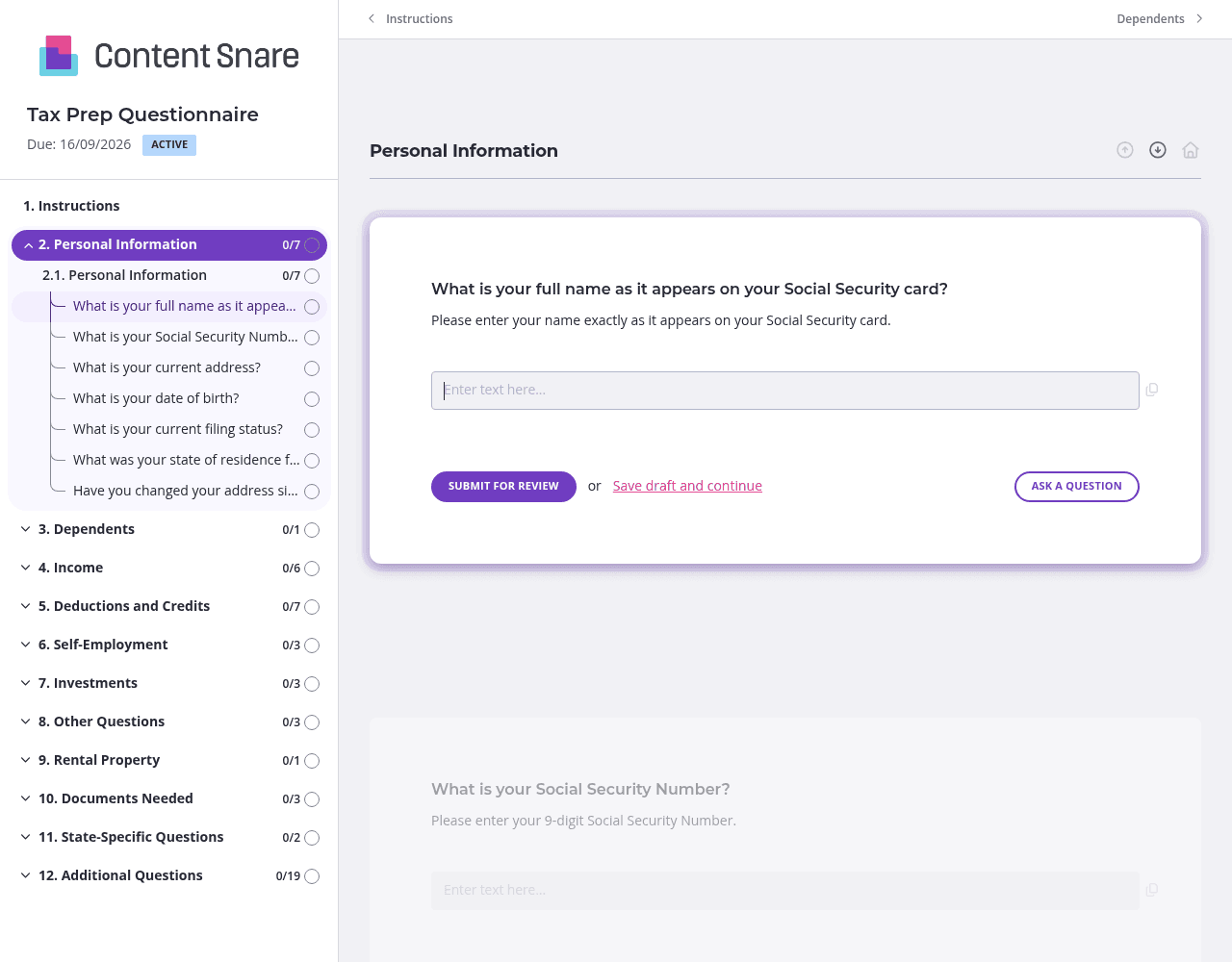Image resolution: width=1232 pixels, height=962 pixels.
Task: Jump to next section with the down-arrow icon
Action: click(x=1158, y=150)
